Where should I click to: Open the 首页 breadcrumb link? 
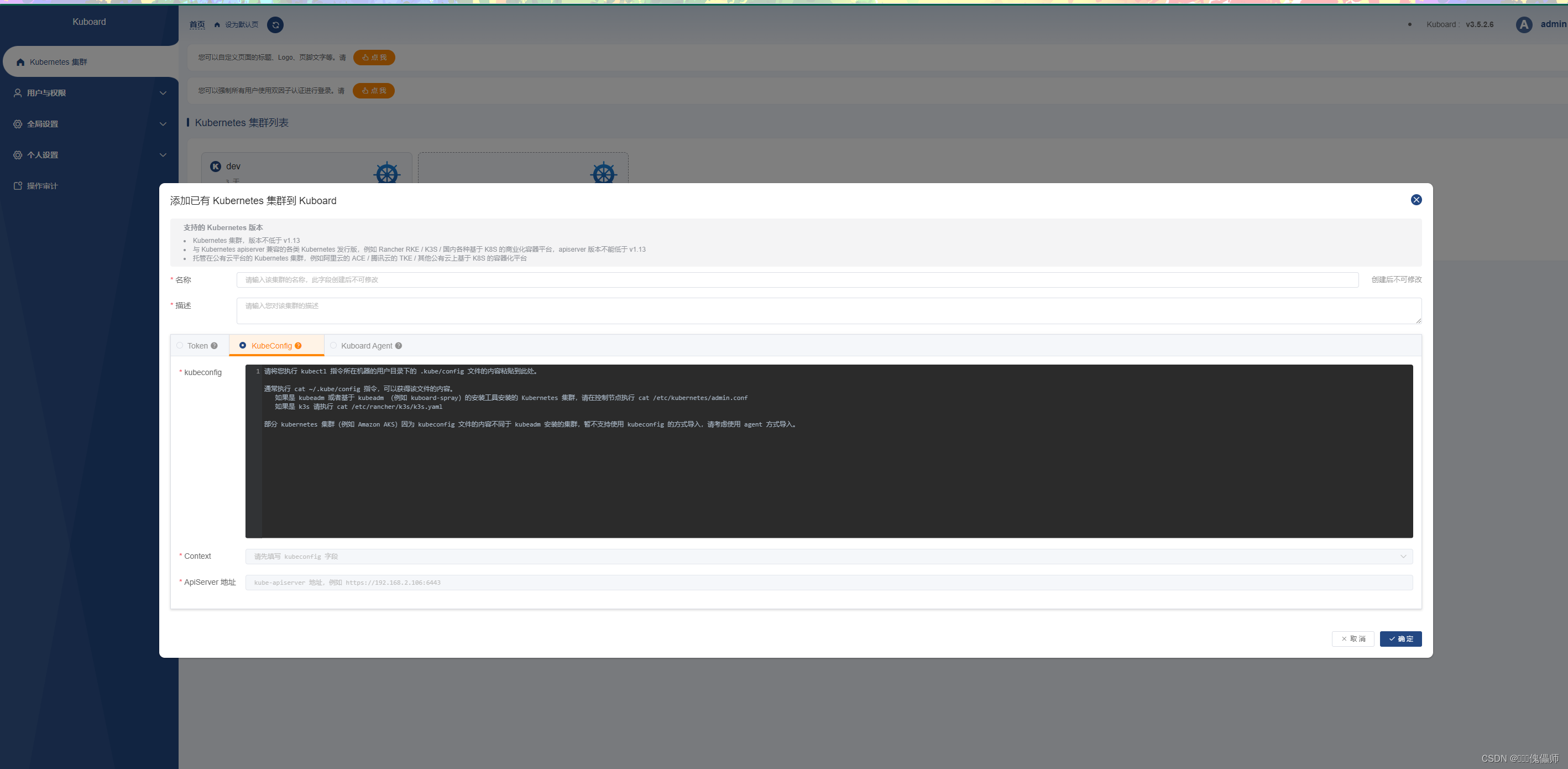pos(197,24)
